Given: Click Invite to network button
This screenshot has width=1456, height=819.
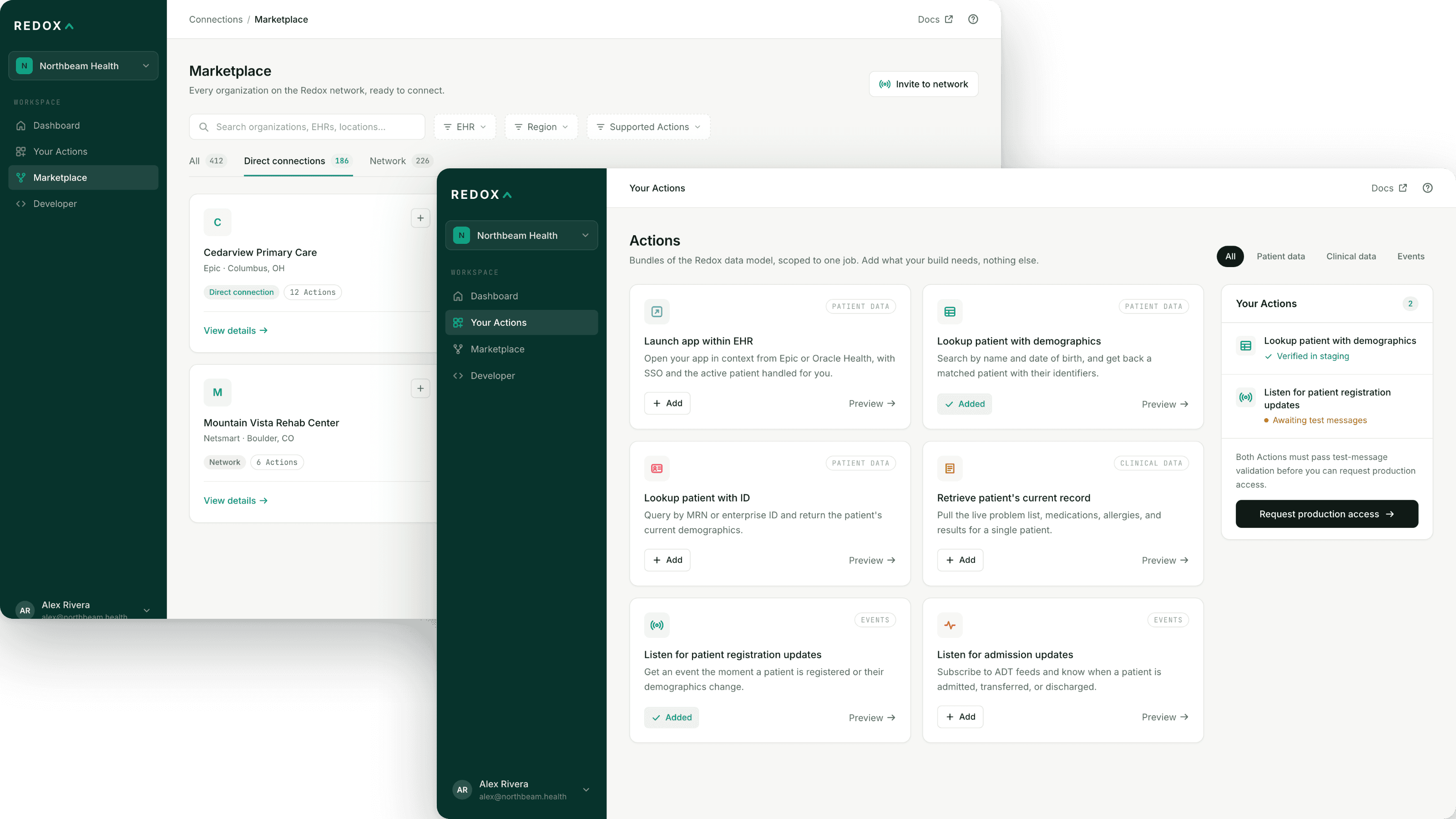Looking at the screenshot, I should (923, 84).
